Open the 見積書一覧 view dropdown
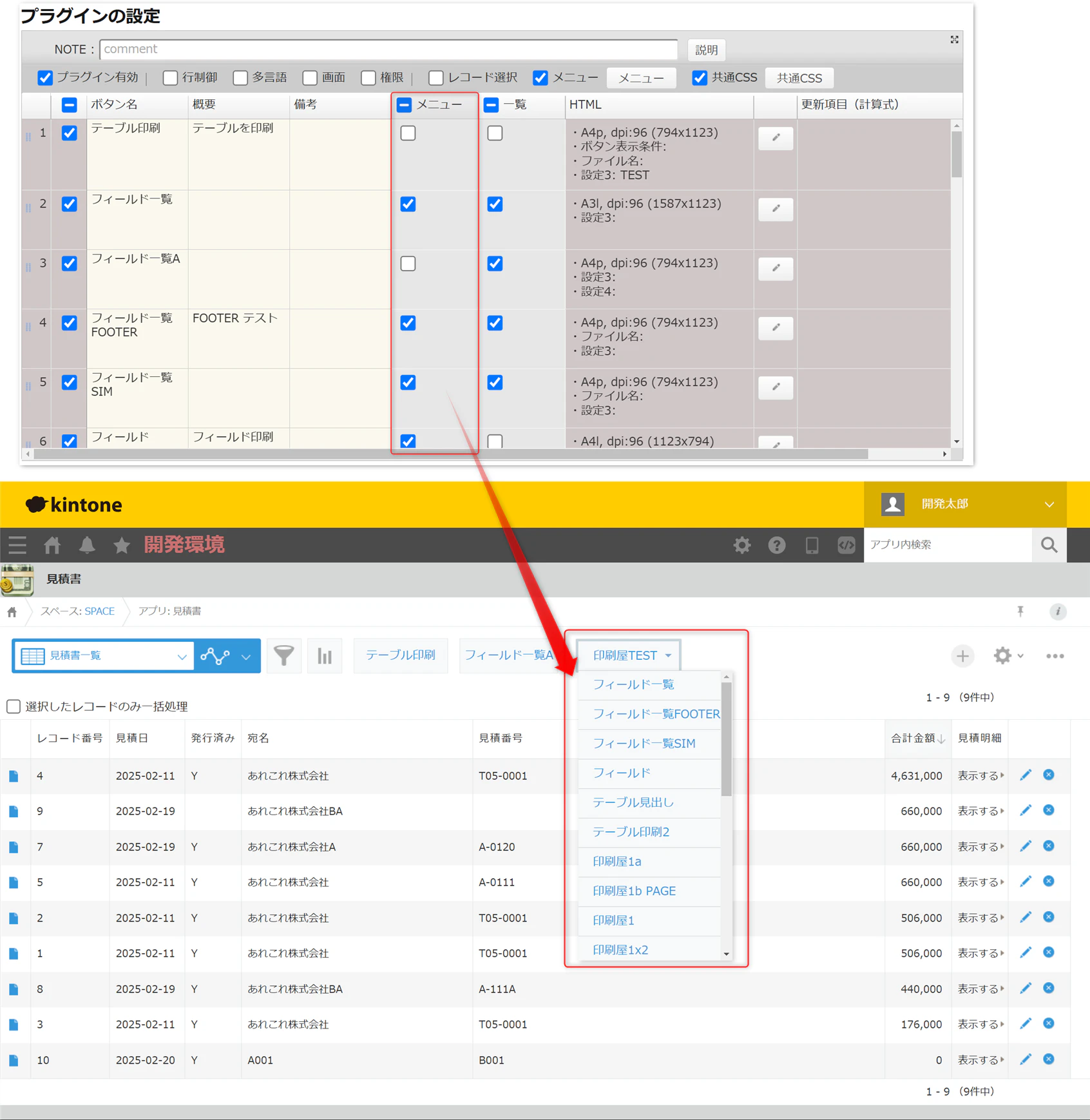The image size is (1090, 1120). click(103, 656)
